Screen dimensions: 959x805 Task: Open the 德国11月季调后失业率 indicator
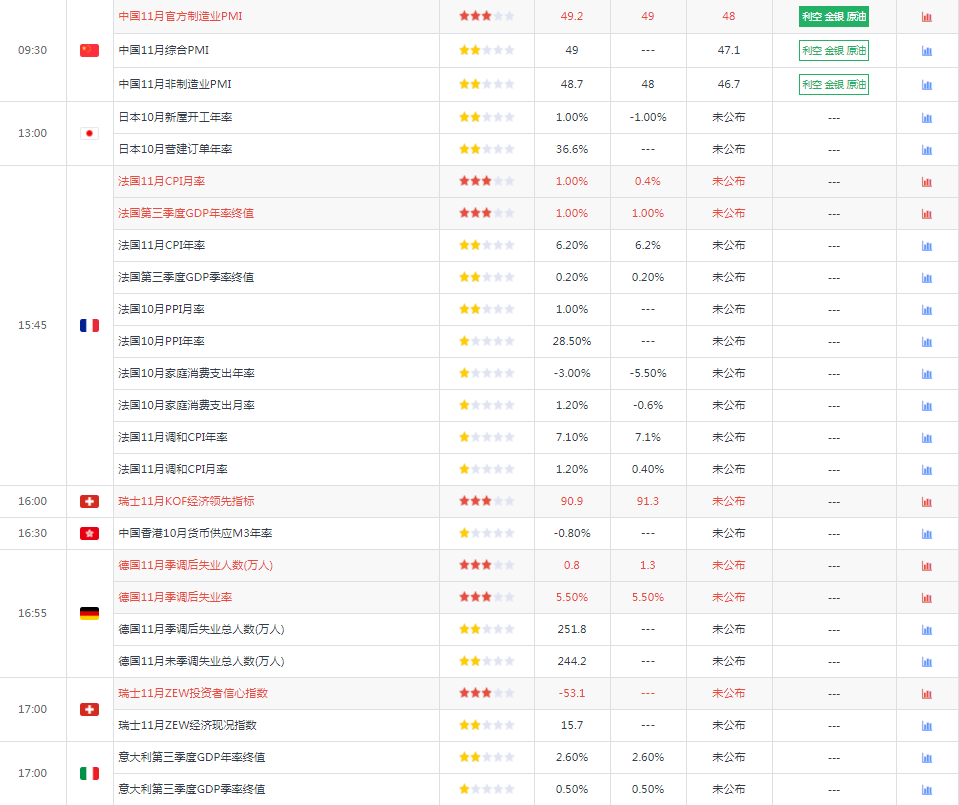pos(175,597)
